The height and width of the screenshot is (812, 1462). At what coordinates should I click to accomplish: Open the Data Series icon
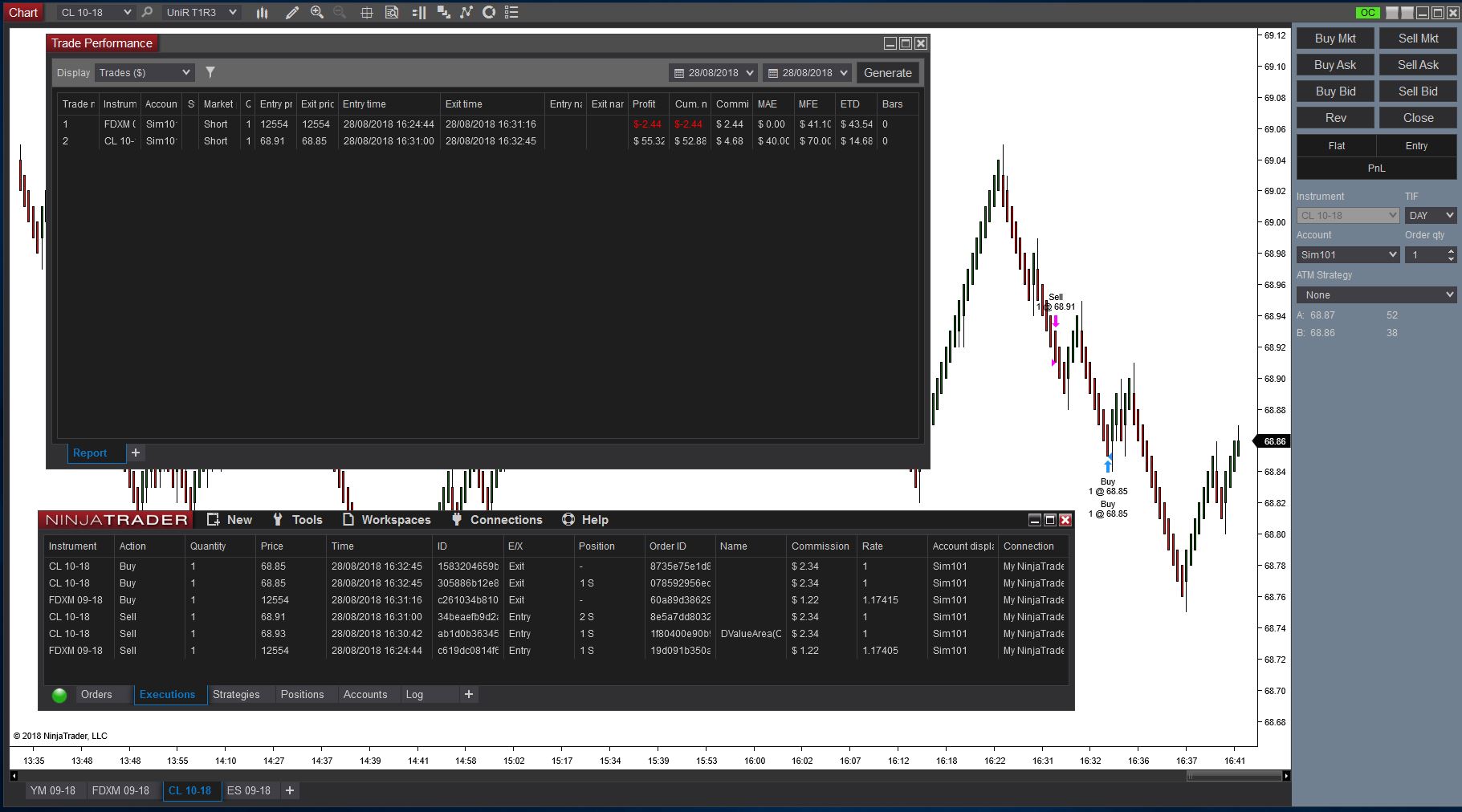click(x=443, y=13)
